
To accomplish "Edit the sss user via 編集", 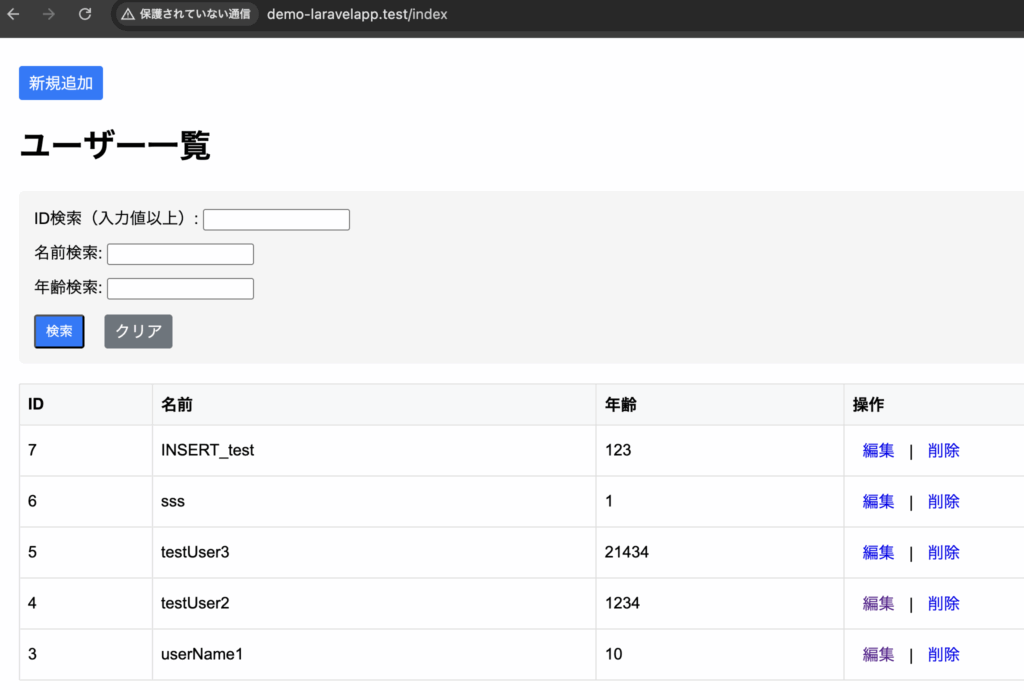I will pos(878,502).
